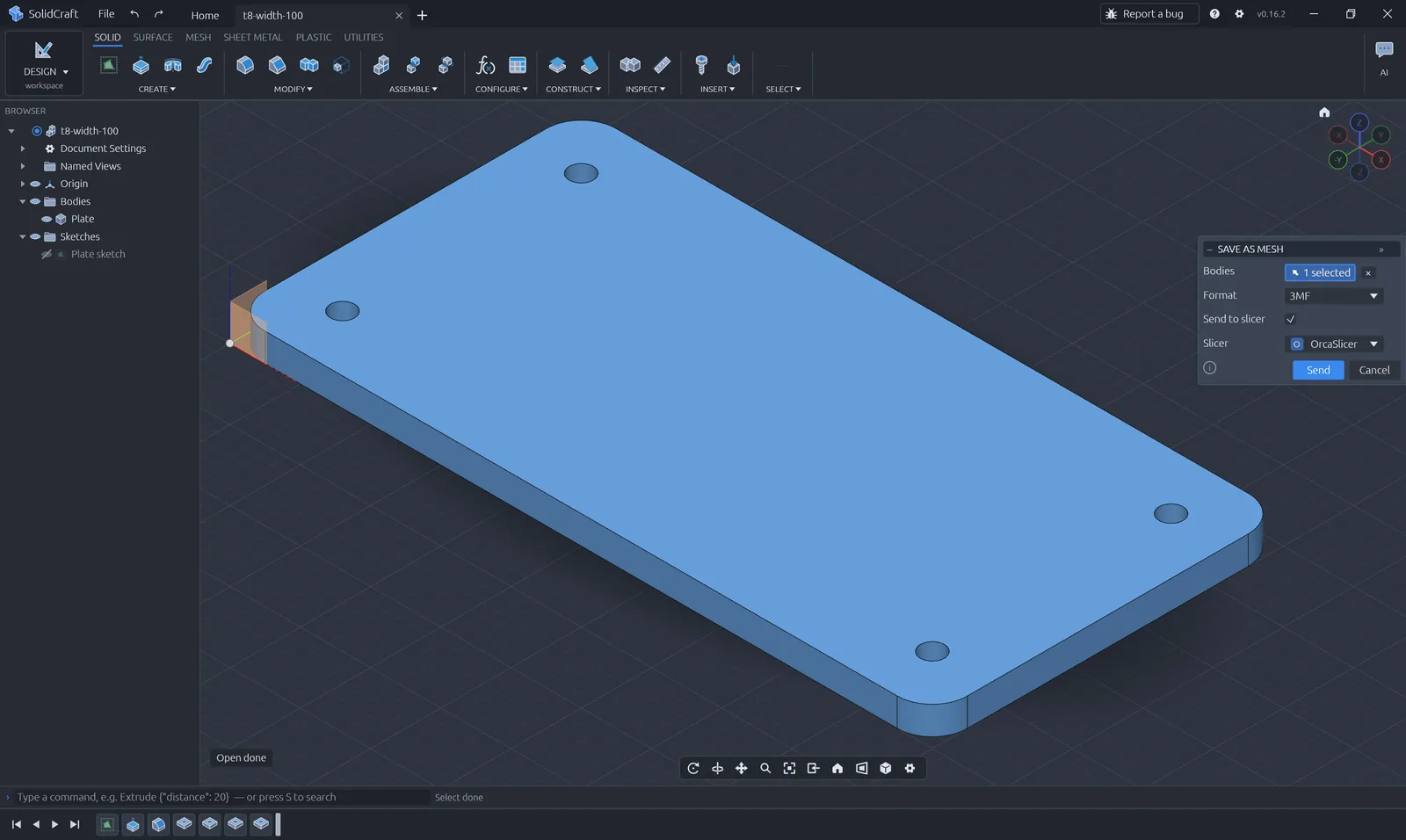Click the Orbit icon in navigation bar
Screen dimensions: 1406x840
(693, 768)
